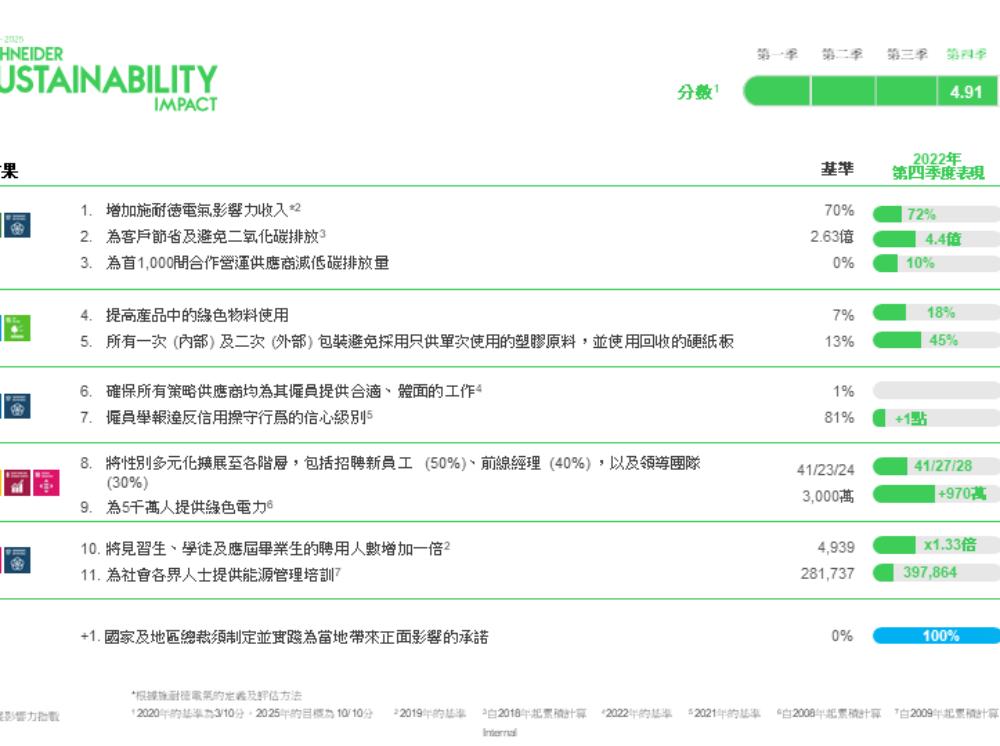Image resolution: width=1000 pixels, height=746 pixels.
Task: Click the 10% progress bar
Action: coord(936,263)
